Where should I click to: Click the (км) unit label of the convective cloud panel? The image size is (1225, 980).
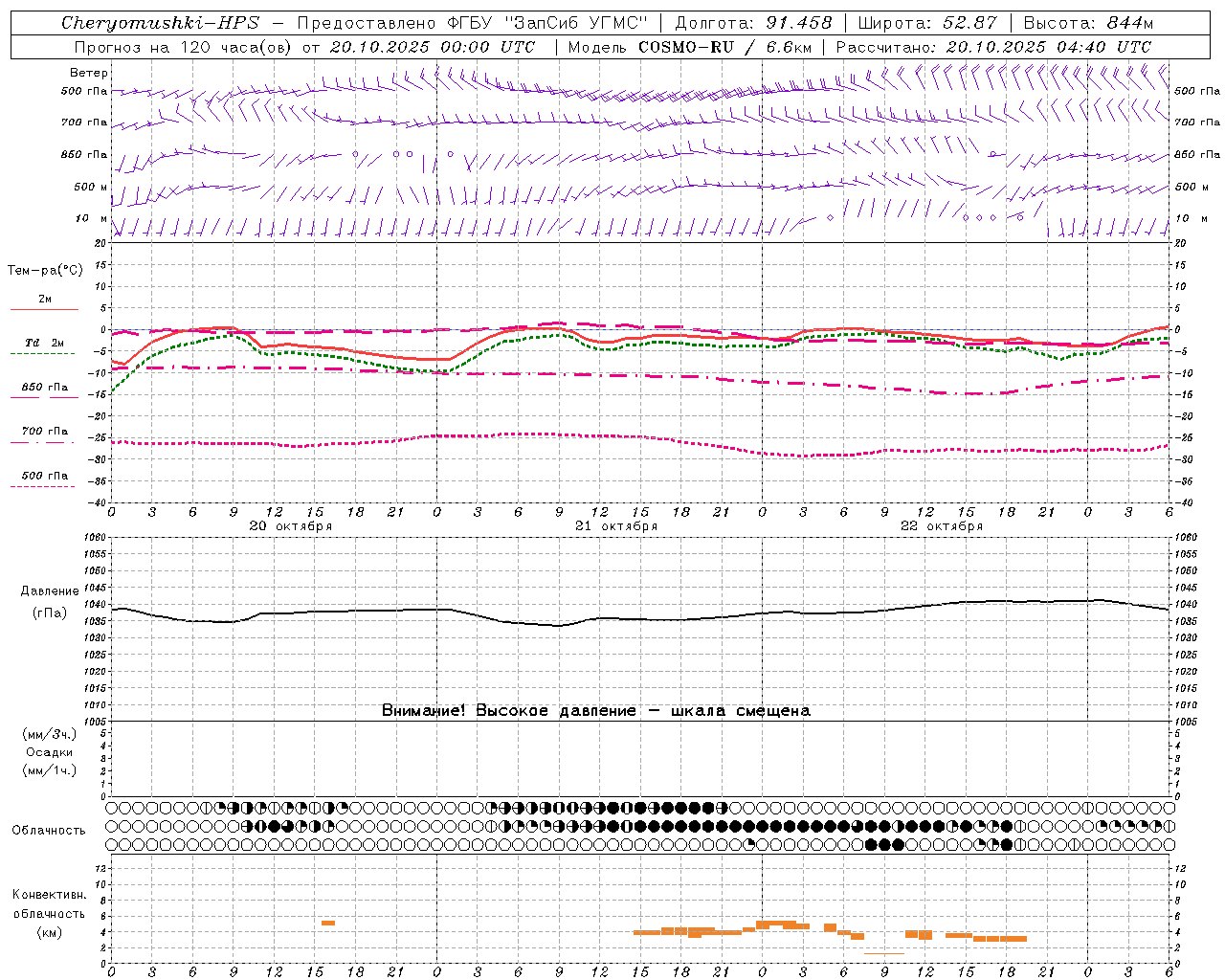pyautogui.click(x=50, y=932)
